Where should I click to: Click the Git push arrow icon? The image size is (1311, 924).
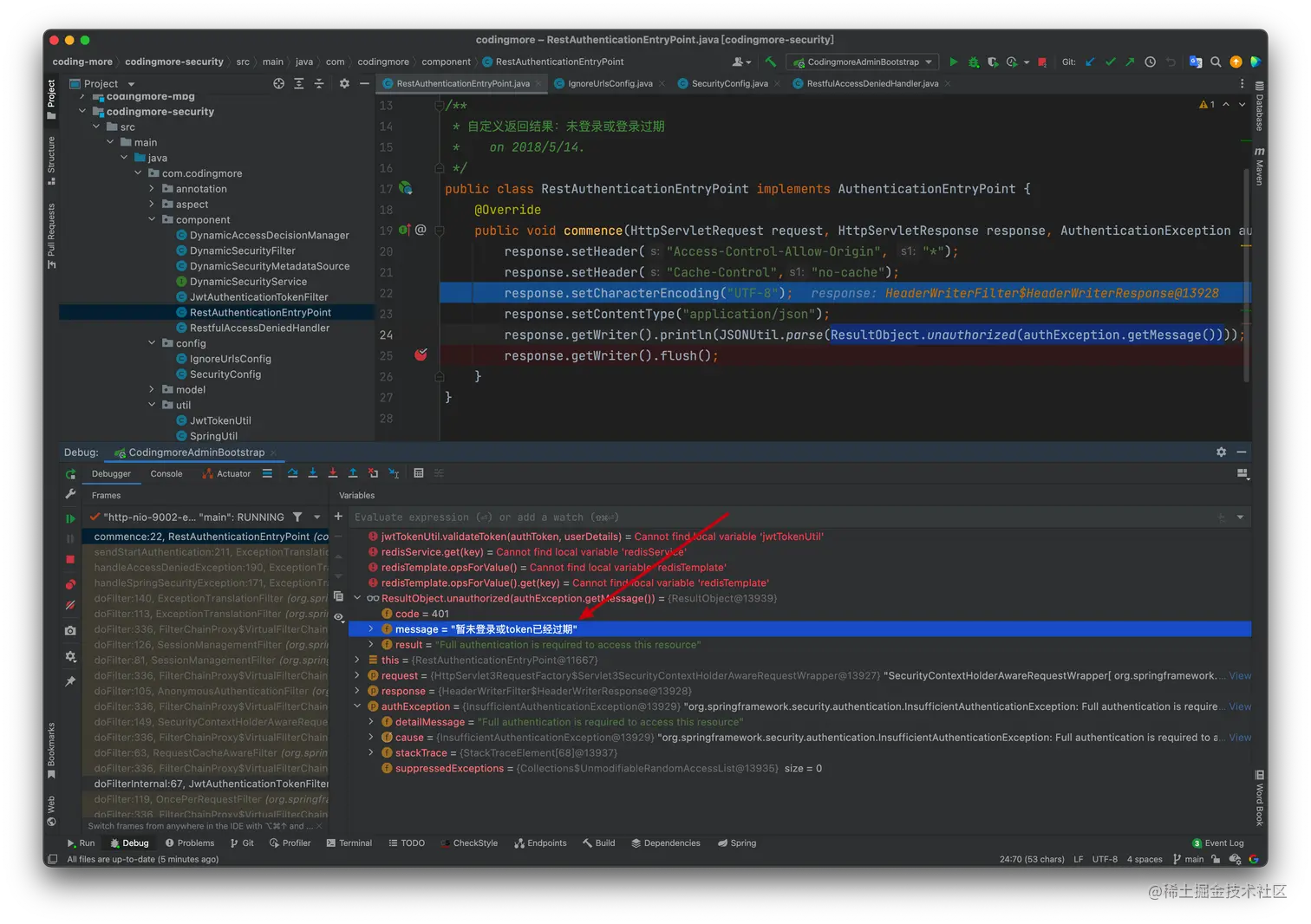(1130, 62)
